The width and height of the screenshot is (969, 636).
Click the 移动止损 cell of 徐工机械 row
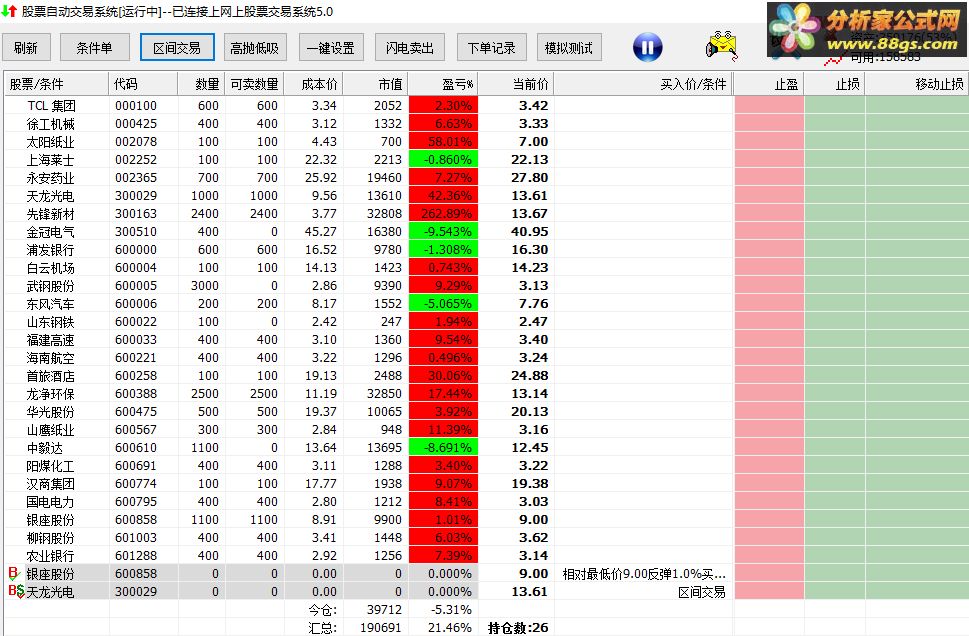coord(917,124)
